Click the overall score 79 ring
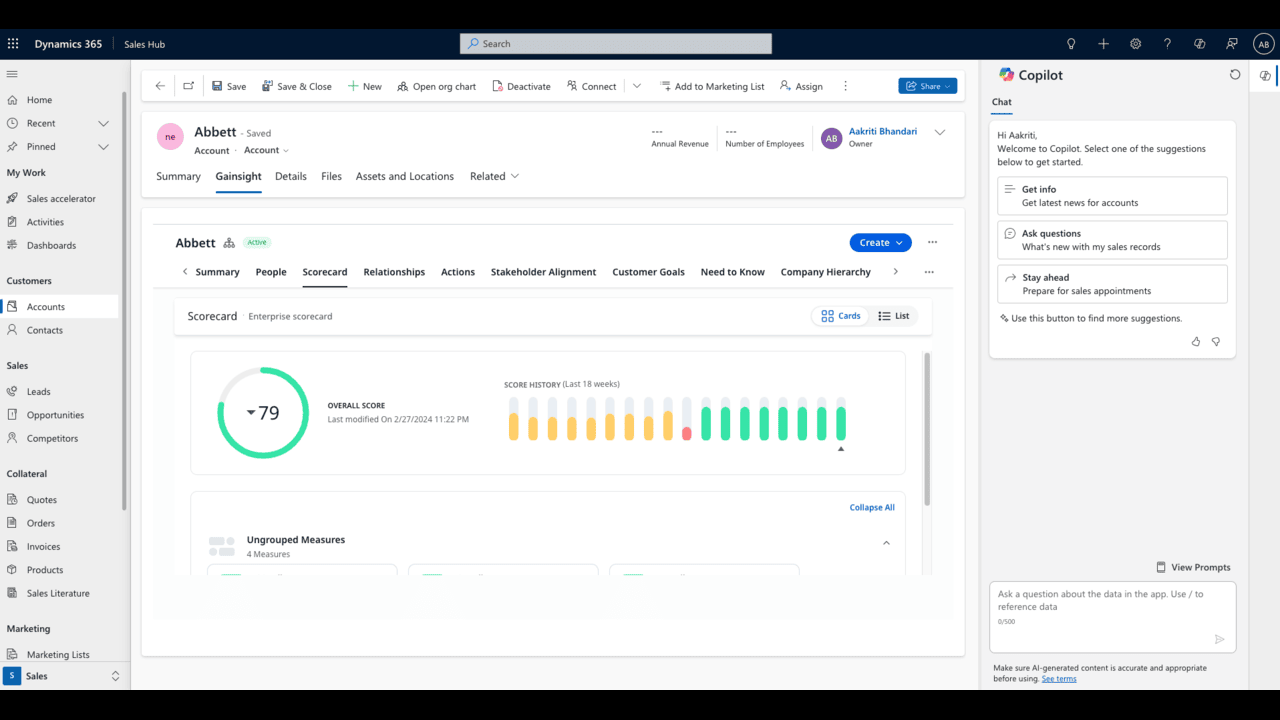The image size is (1280, 720). [x=263, y=413]
